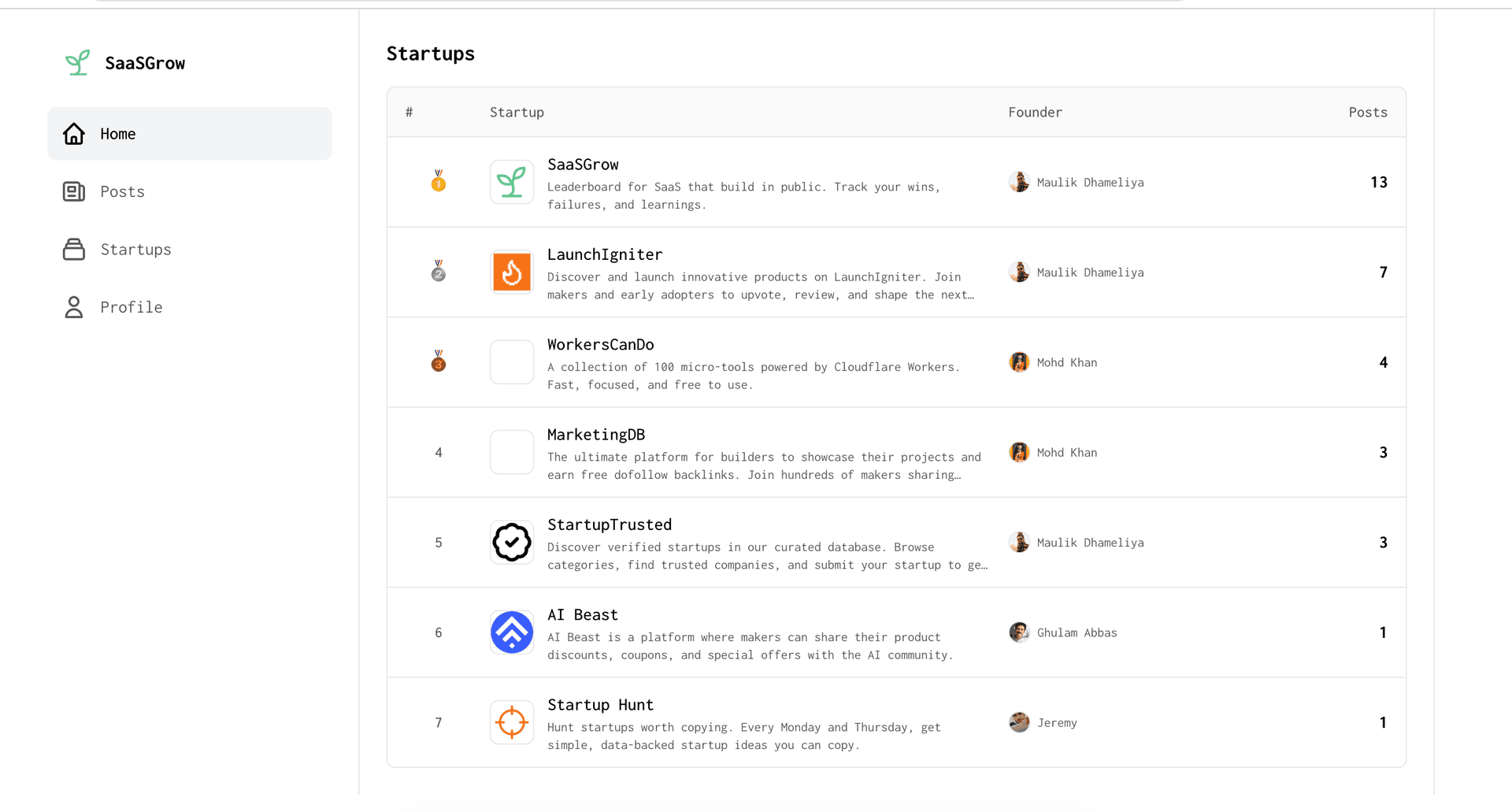
Task: Click the Posts column header to sort
Action: tap(1368, 112)
